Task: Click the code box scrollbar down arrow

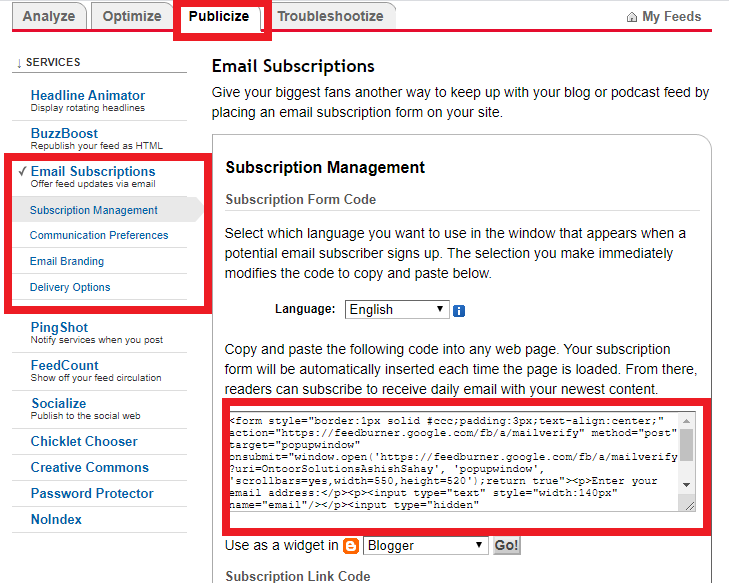Action: pos(686,484)
